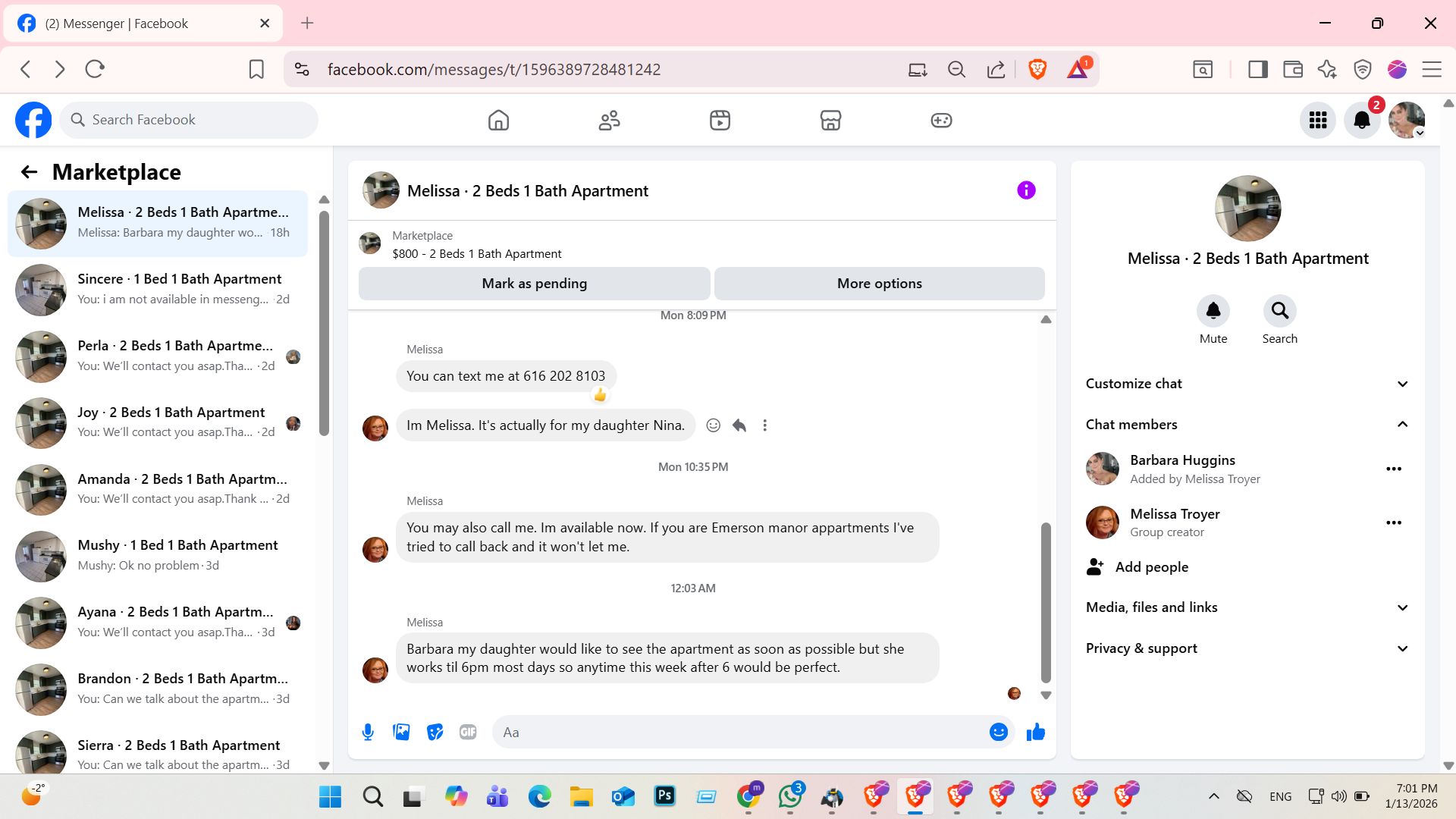Click the voice clip microphone icon
The width and height of the screenshot is (1456, 819).
(x=368, y=732)
